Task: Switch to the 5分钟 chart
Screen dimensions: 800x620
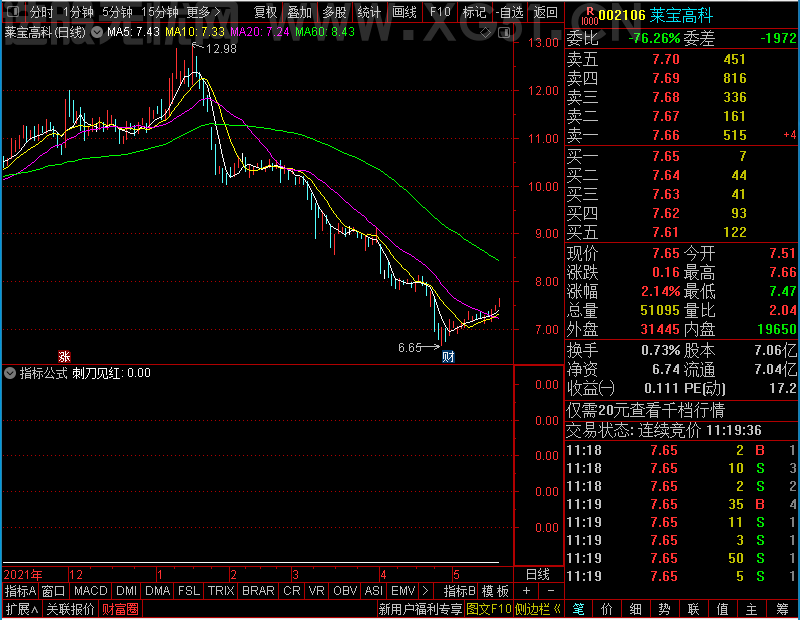Action: click(x=117, y=12)
